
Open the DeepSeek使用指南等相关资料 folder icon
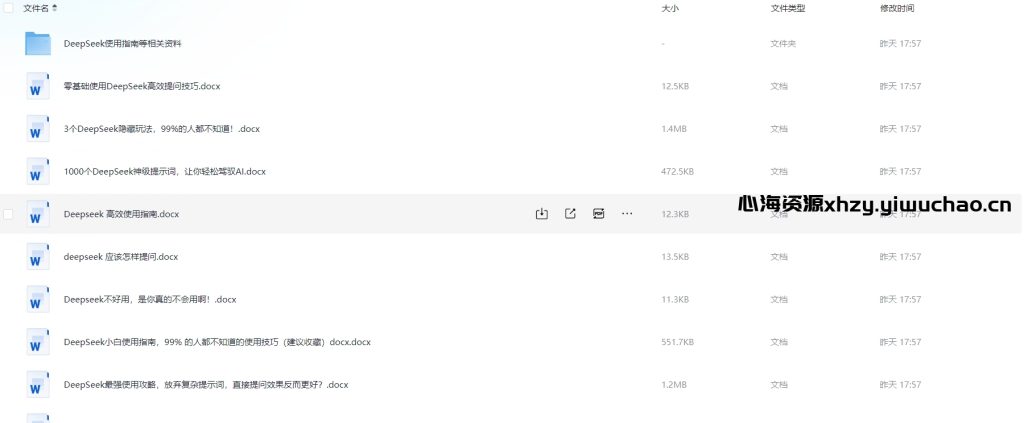point(38,44)
